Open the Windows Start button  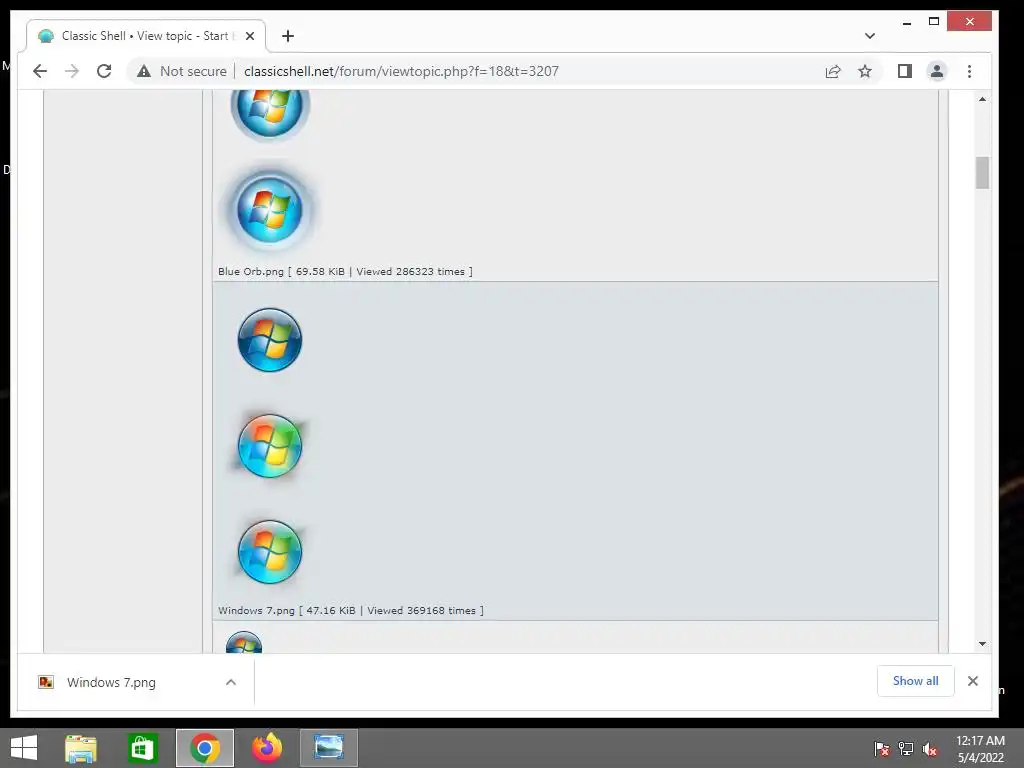coord(24,748)
